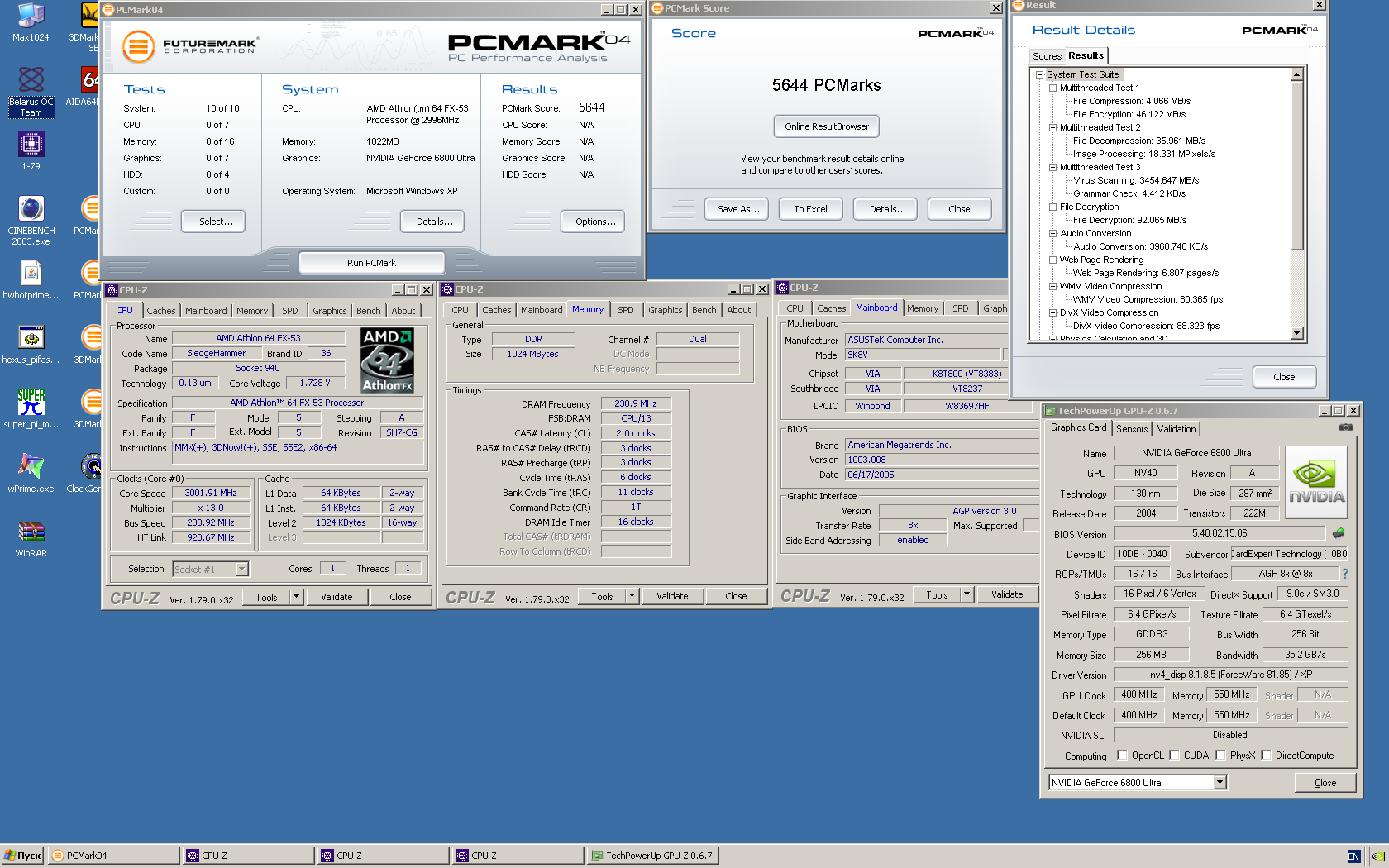Click the GPU-Z Close button
Viewport: 1389px width, 868px height.
click(x=1325, y=783)
